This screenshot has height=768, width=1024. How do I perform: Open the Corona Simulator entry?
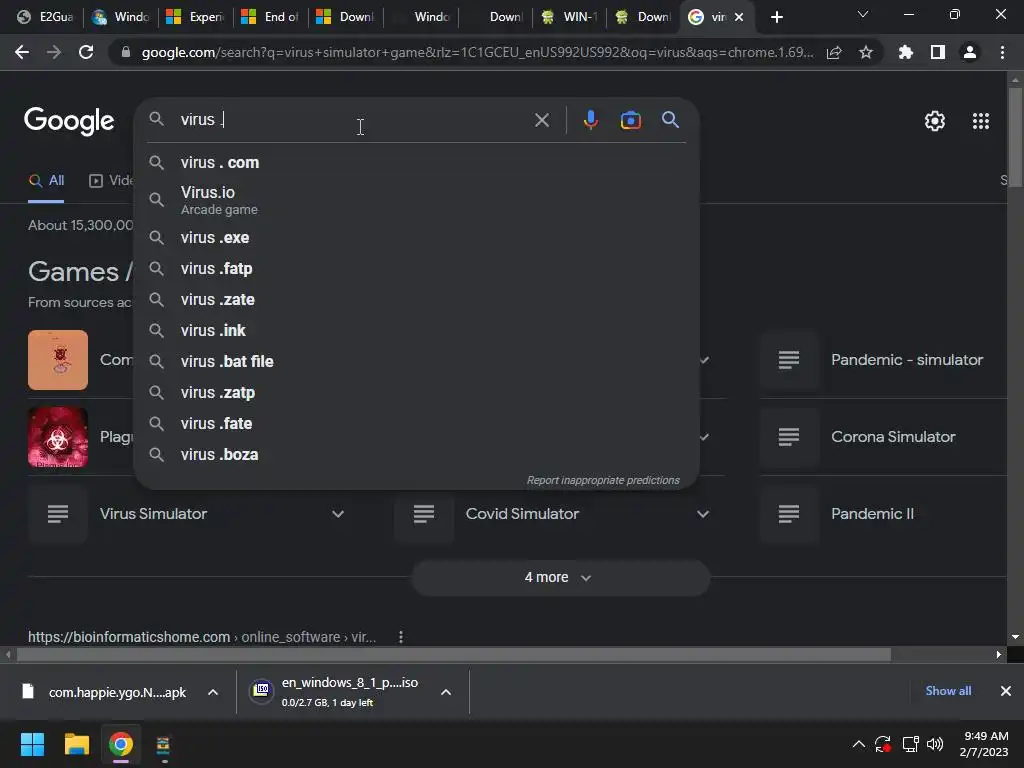893,437
